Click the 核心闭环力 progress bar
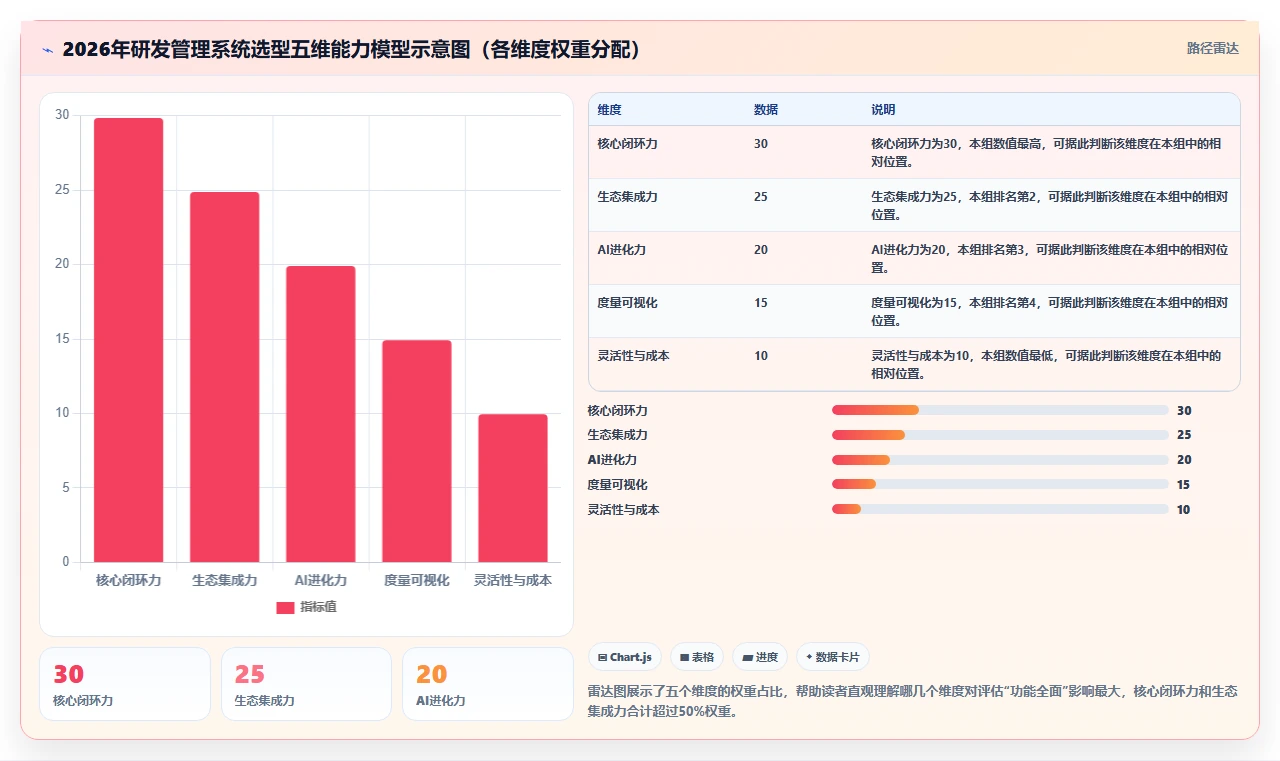1280x761 pixels. point(1000,410)
